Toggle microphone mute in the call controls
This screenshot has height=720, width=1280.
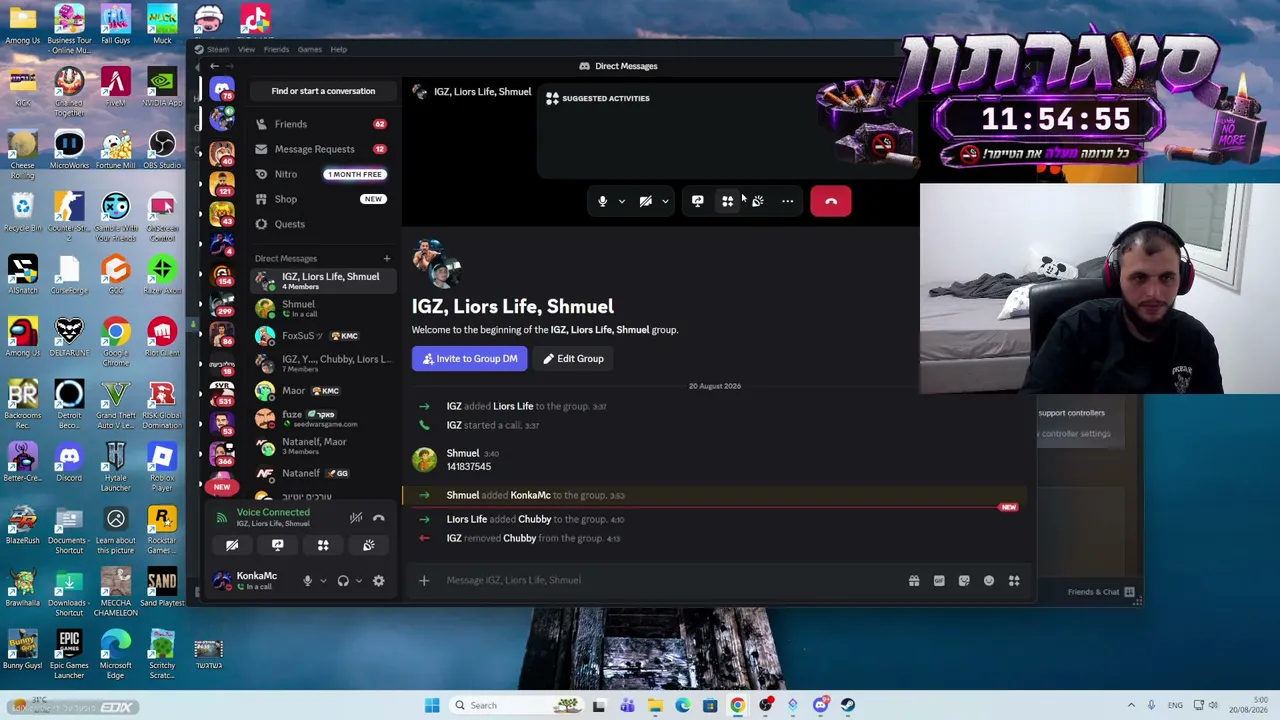click(602, 201)
